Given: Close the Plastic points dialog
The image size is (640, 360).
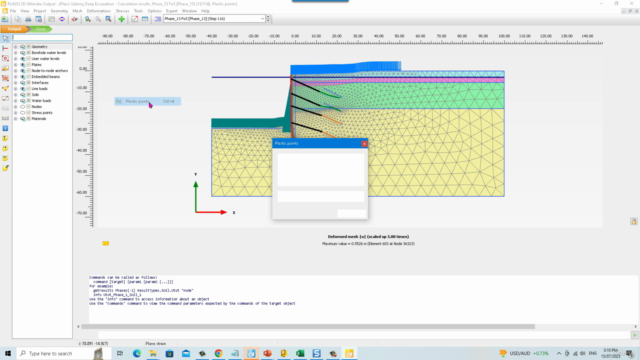Looking at the screenshot, I should (364, 144).
